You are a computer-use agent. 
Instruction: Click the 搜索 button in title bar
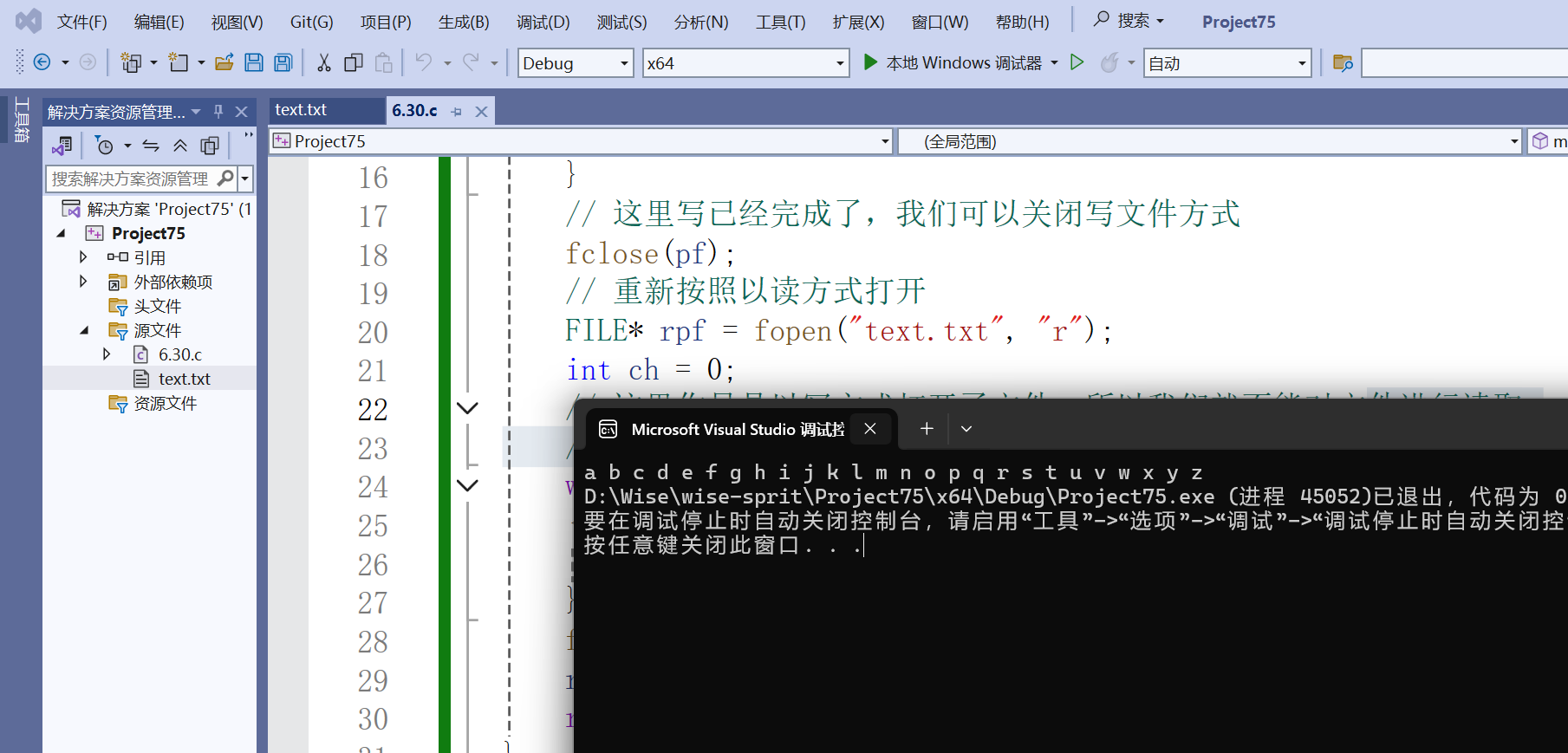pyautogui.click(x=1129, y=20)
